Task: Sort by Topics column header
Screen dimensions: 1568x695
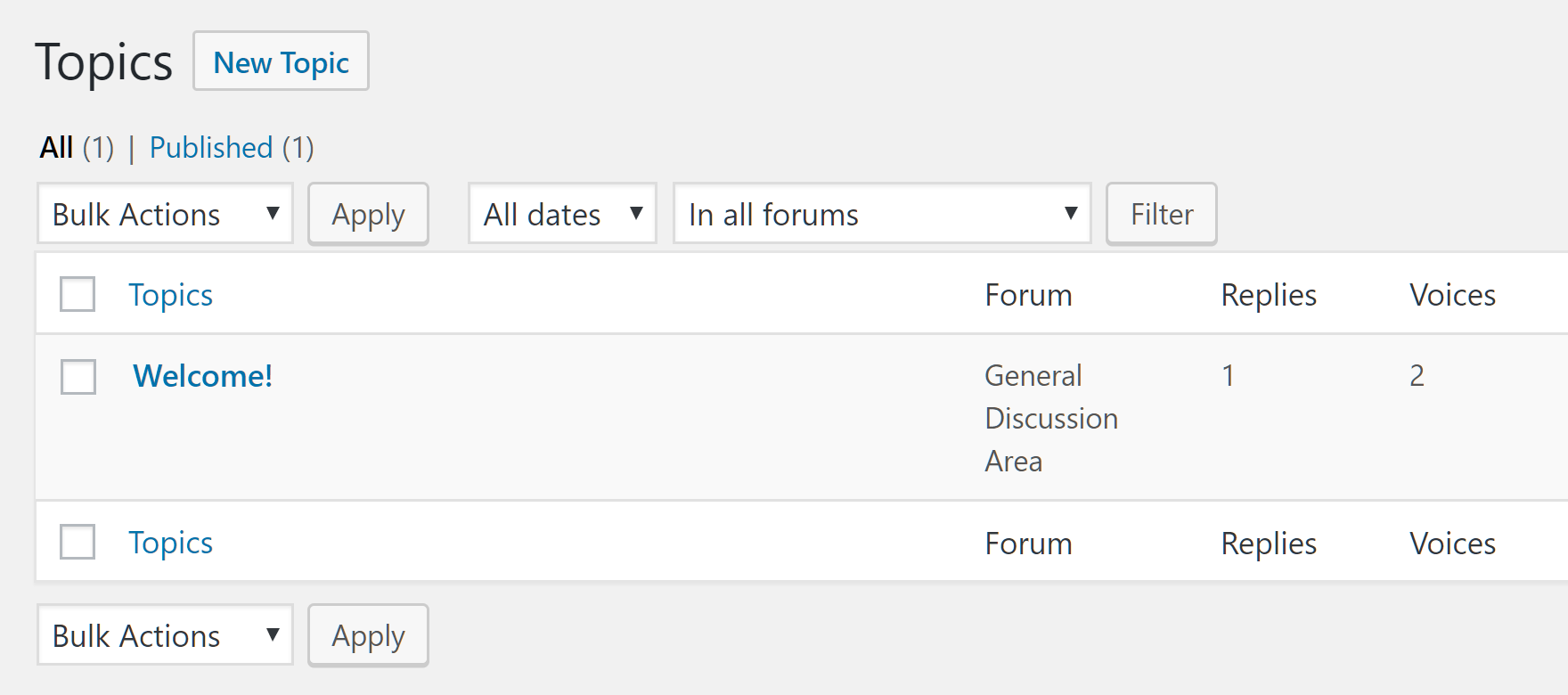Action: 170,295
